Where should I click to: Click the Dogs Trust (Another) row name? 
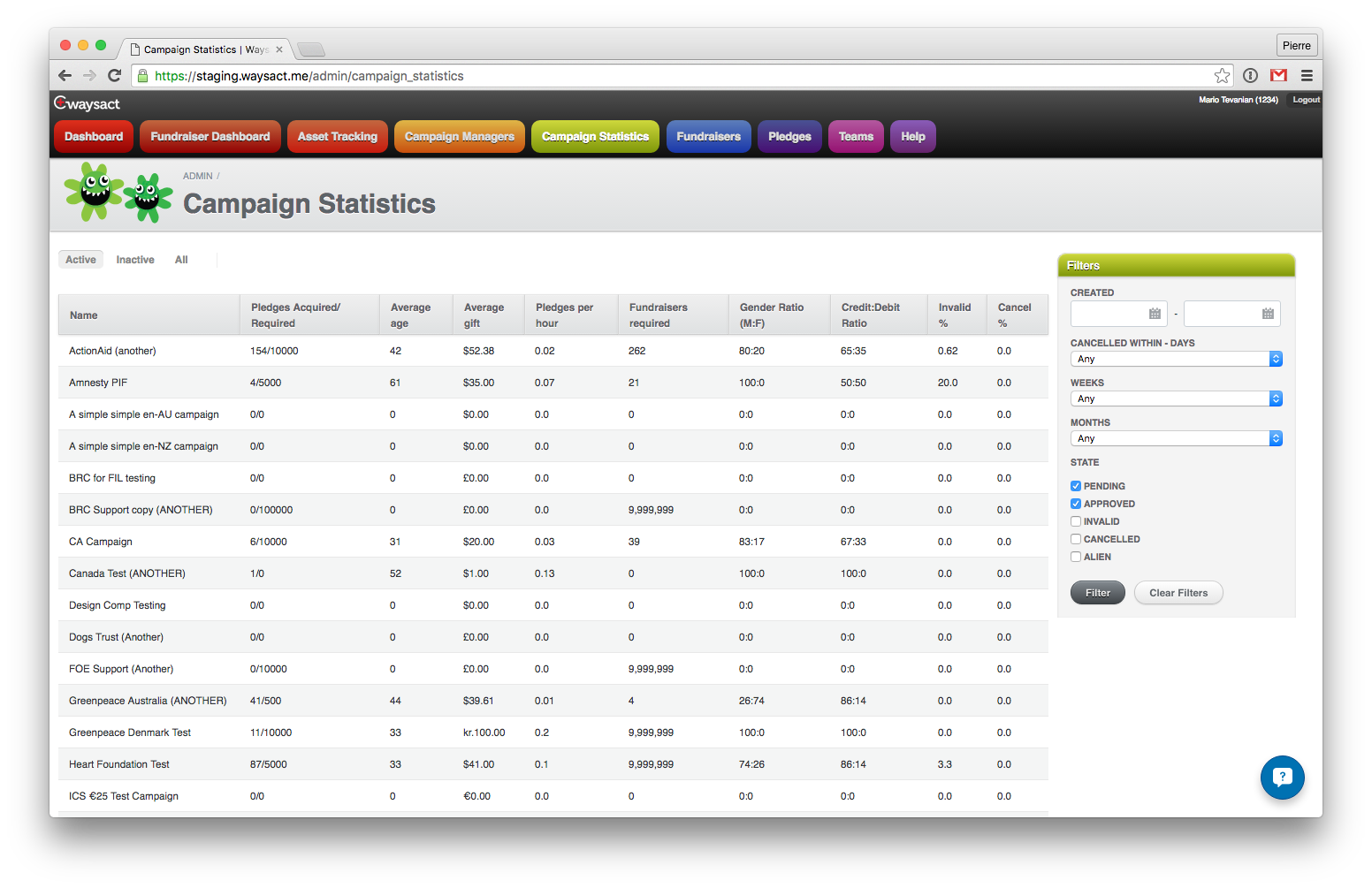click(116, 637)
